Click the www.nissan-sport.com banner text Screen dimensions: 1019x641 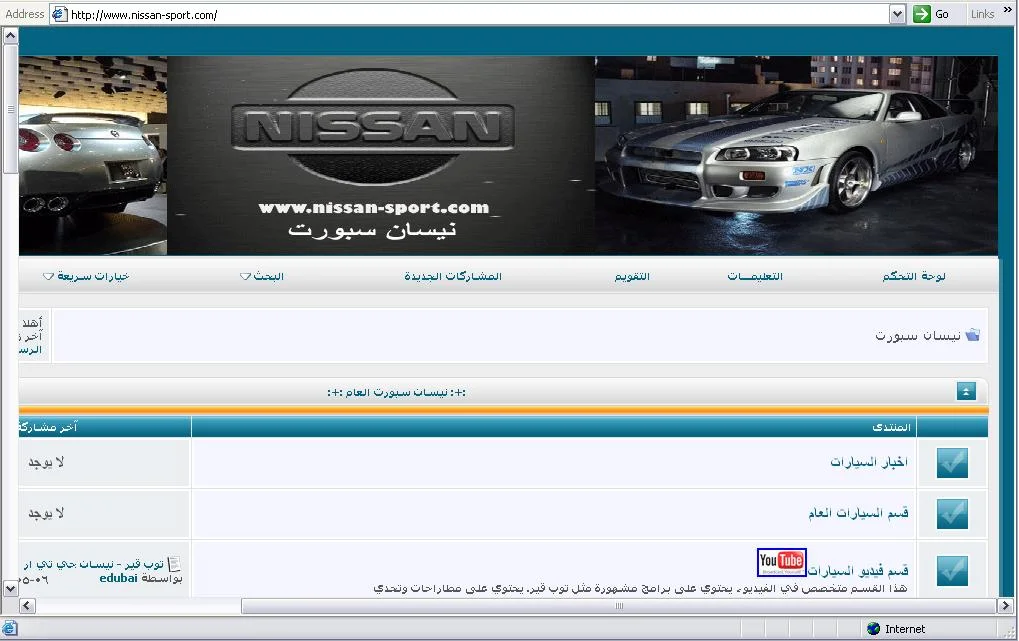[374, 208]
